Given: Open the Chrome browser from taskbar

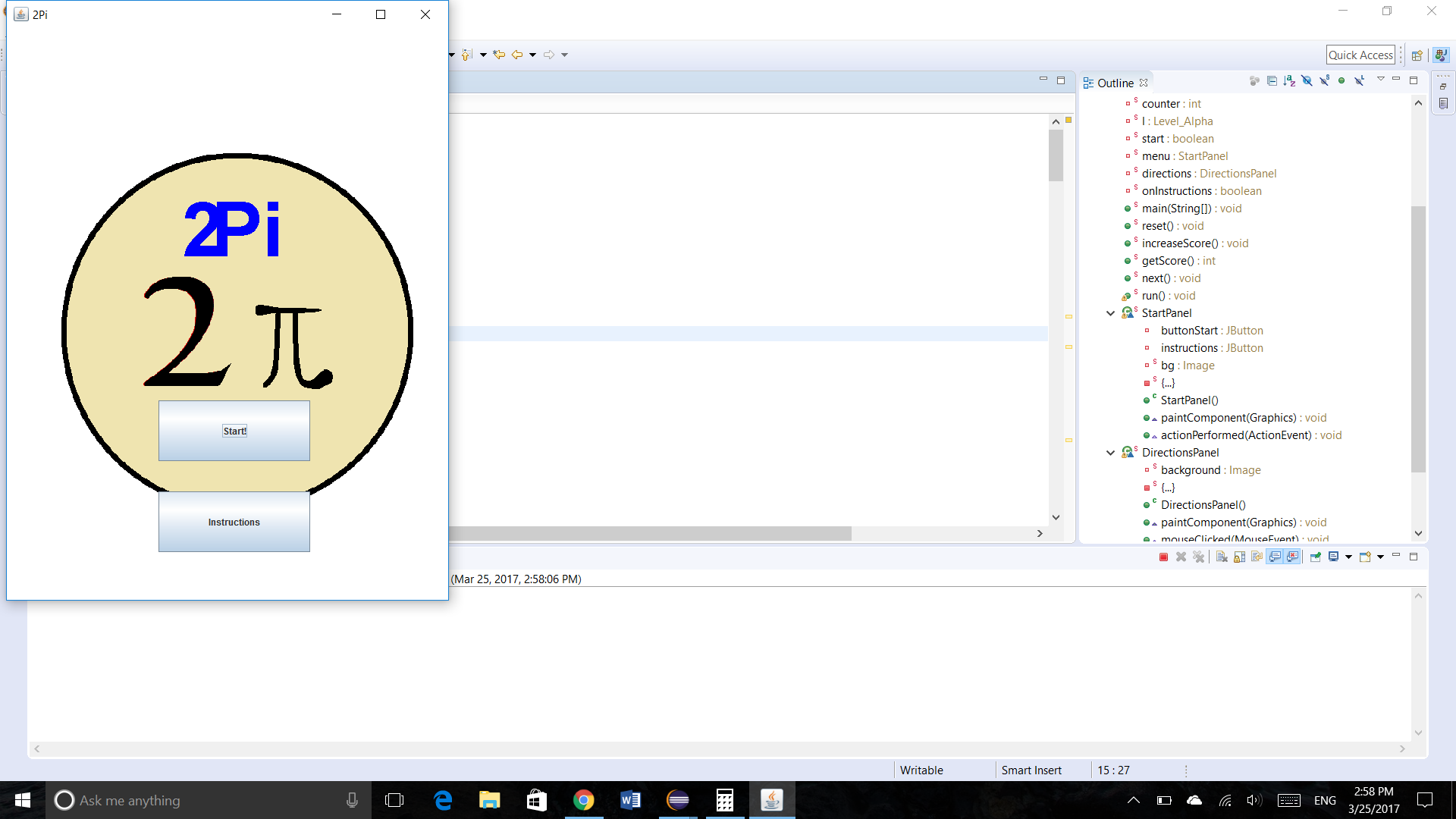Looking at the screenshot, I should pyautogui.click(x=583, y=800).
